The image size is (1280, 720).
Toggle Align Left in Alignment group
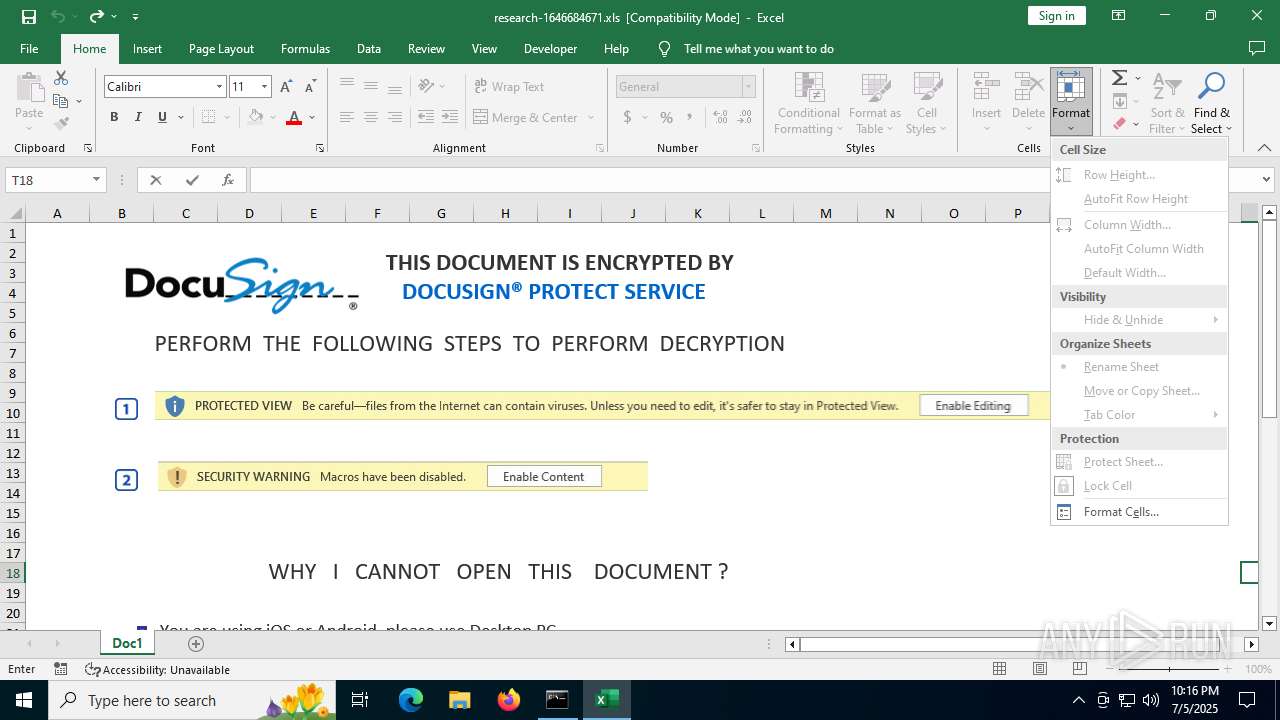point(347,117)
